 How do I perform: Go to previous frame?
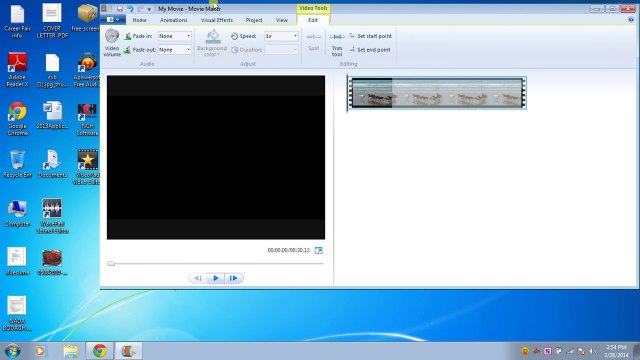point(198,278)
